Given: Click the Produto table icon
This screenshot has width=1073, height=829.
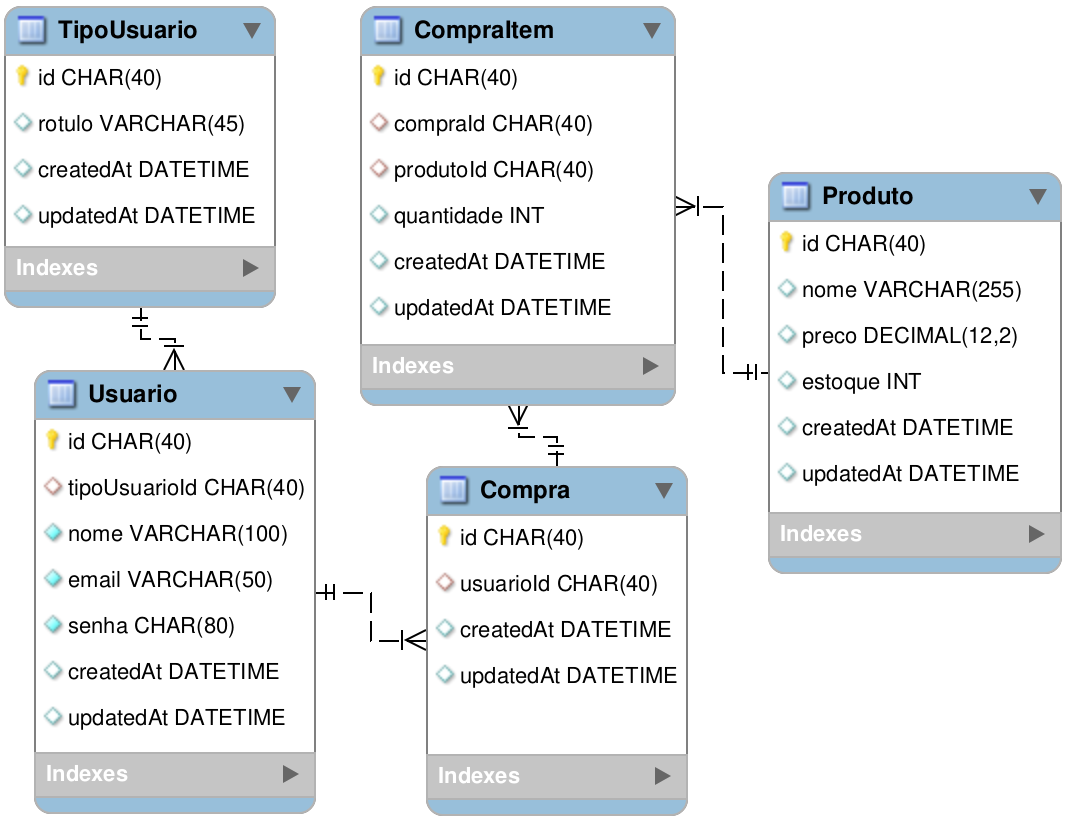Looking at the screenshot, I should (795, 196).
